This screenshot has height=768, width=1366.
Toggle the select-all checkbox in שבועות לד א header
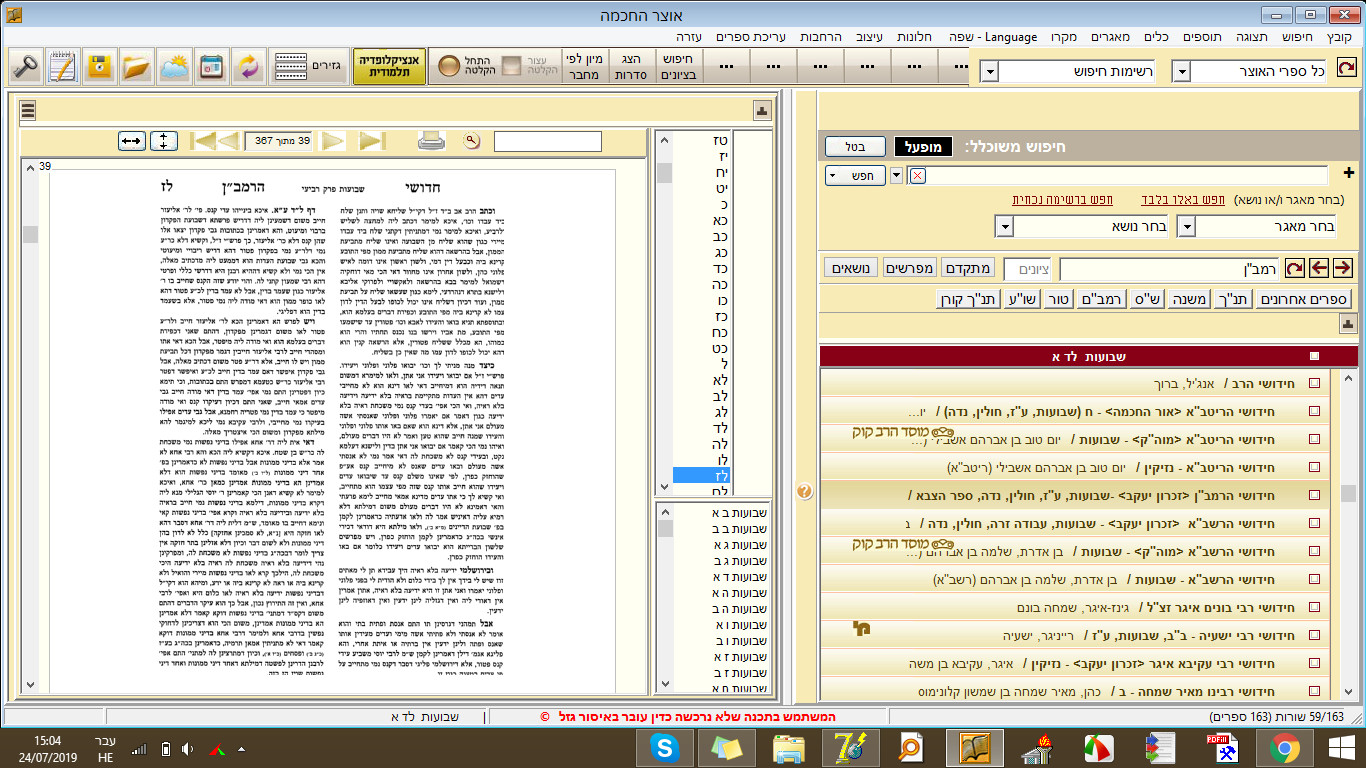tap(1315, 356)
